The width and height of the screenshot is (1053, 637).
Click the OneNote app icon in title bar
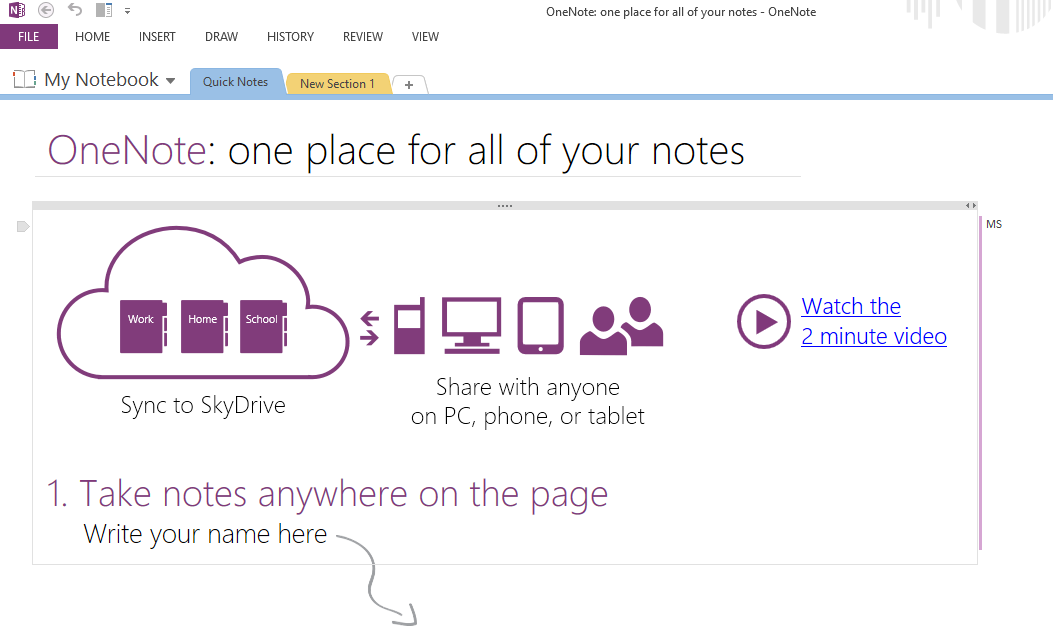tap(17, 10)
